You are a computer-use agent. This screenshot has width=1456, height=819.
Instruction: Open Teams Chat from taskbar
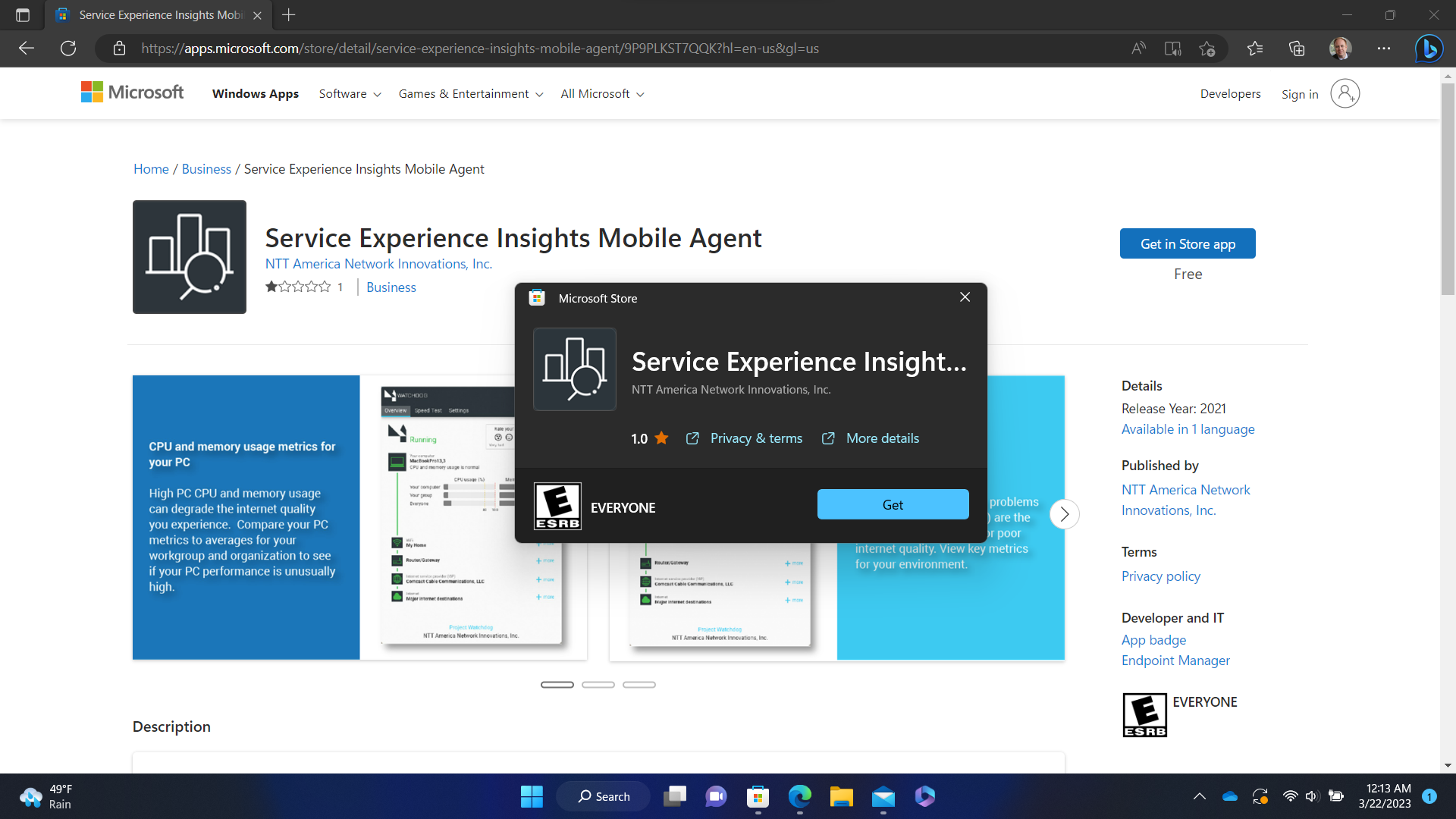[716, 796]
